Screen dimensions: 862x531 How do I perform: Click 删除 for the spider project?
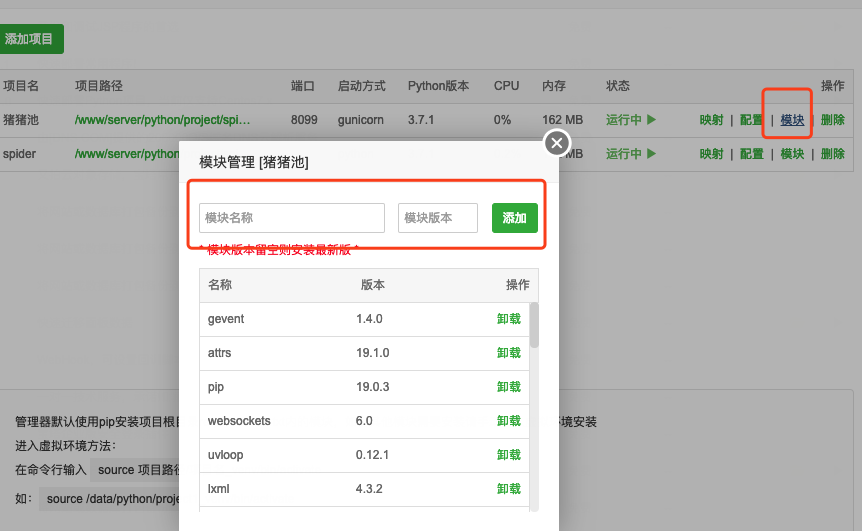(x=832, y=154)
